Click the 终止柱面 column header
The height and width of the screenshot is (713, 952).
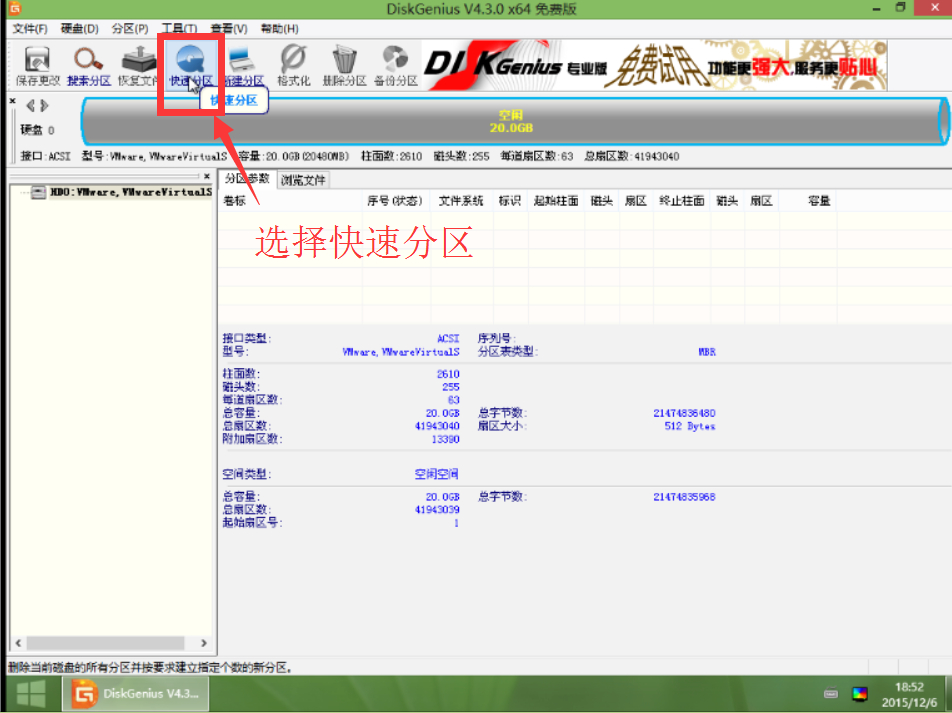coord(682,200)
